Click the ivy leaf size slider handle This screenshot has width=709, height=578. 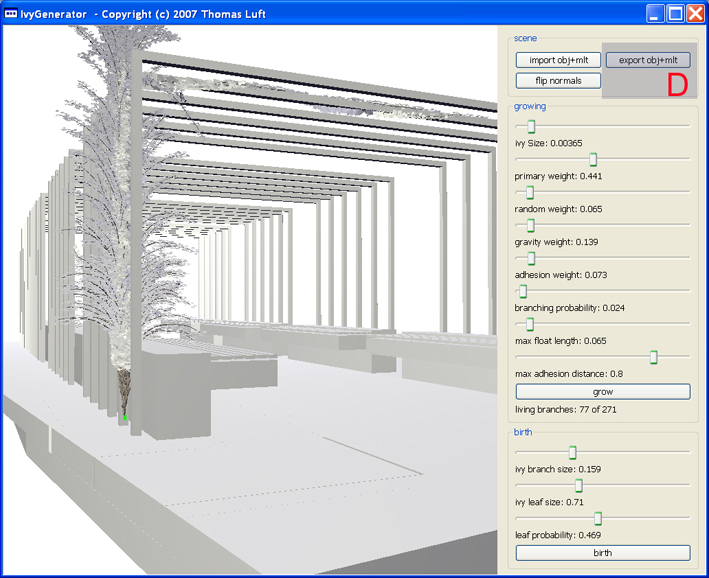[x=578, y=485]
